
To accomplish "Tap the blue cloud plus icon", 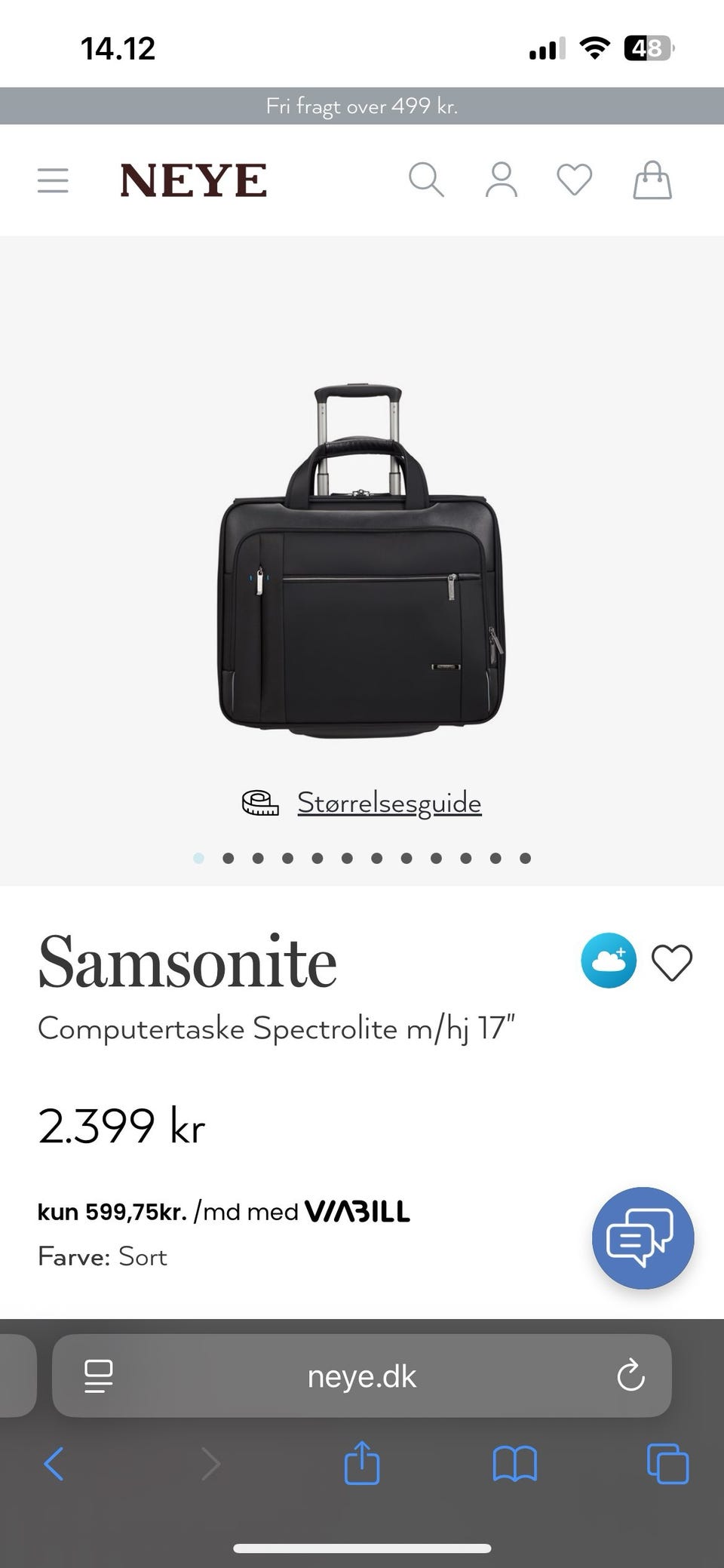I will [609, 961].
